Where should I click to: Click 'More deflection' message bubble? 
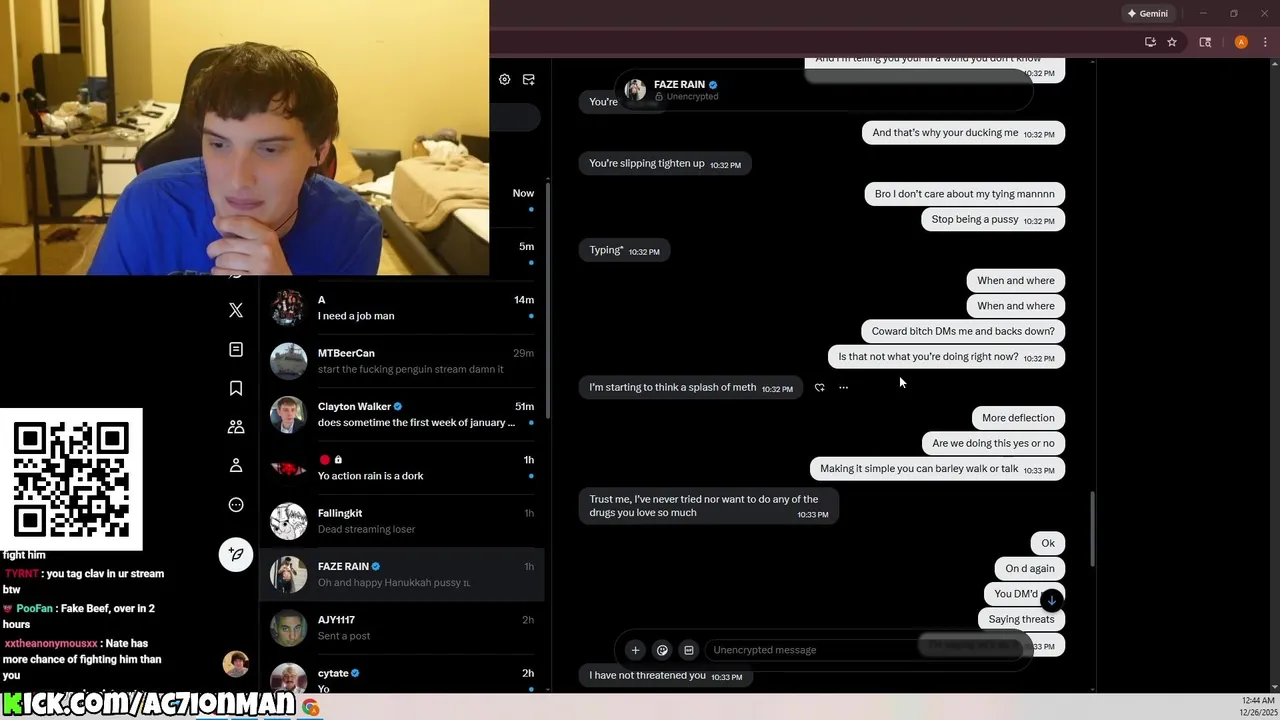1018,418
